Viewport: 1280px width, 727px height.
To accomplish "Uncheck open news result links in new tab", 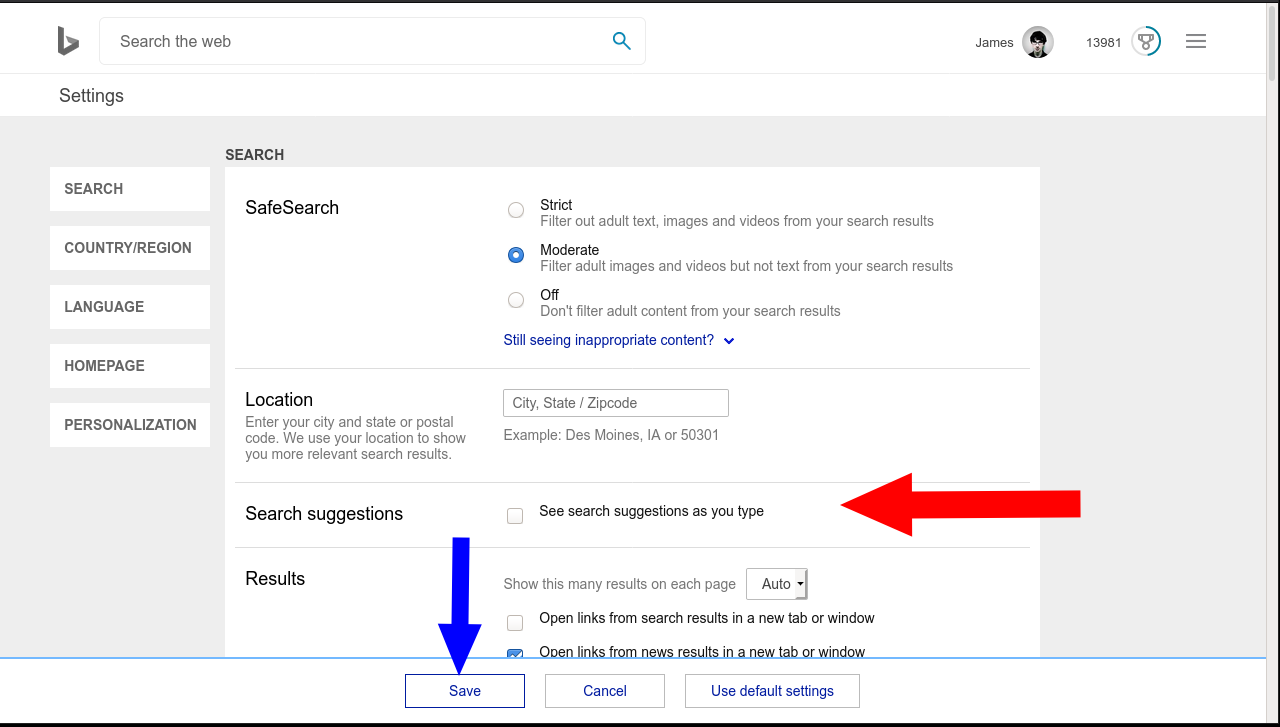I will (x=515, y=654).
